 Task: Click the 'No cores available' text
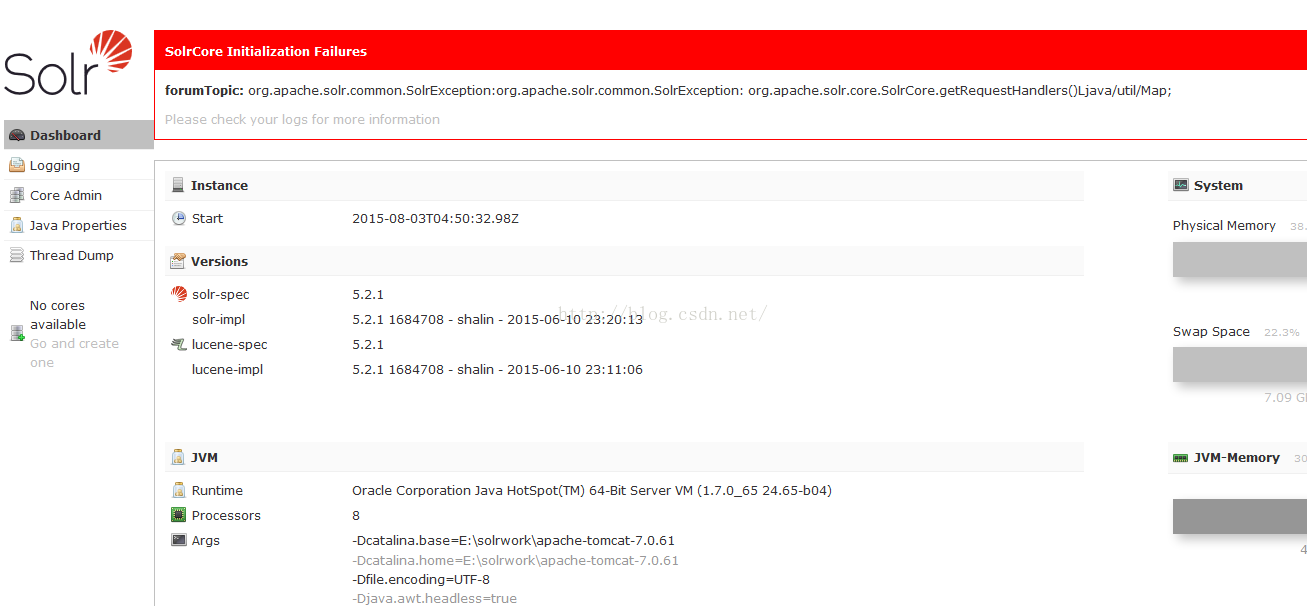point(58,315)
